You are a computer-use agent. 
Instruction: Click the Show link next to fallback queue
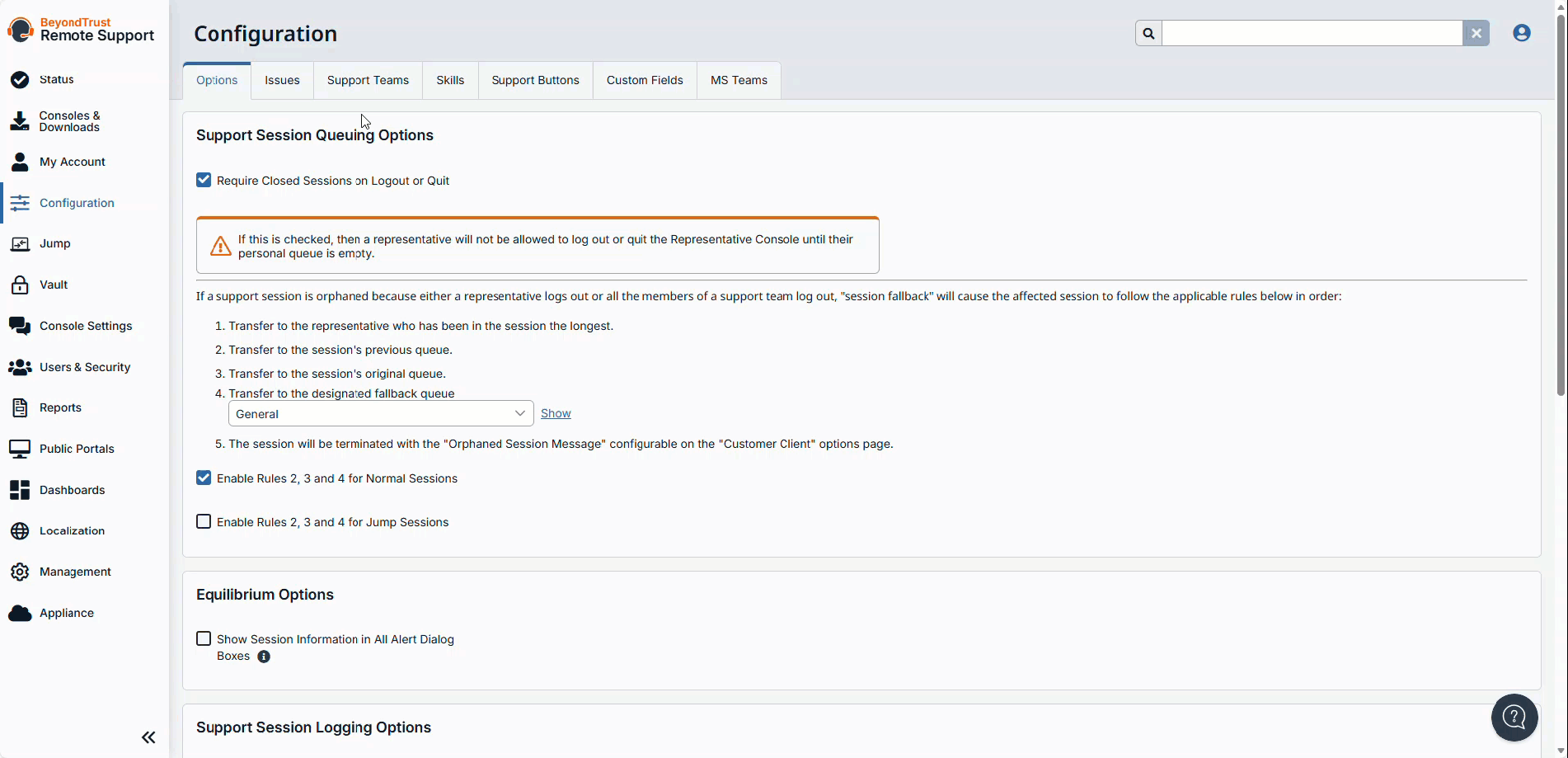click(556, 413)
